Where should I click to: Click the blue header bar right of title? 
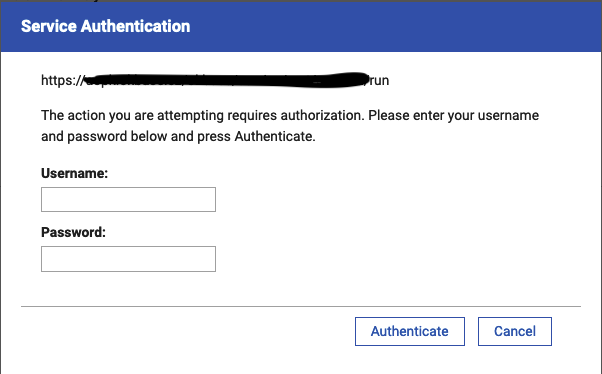[395, 26]
